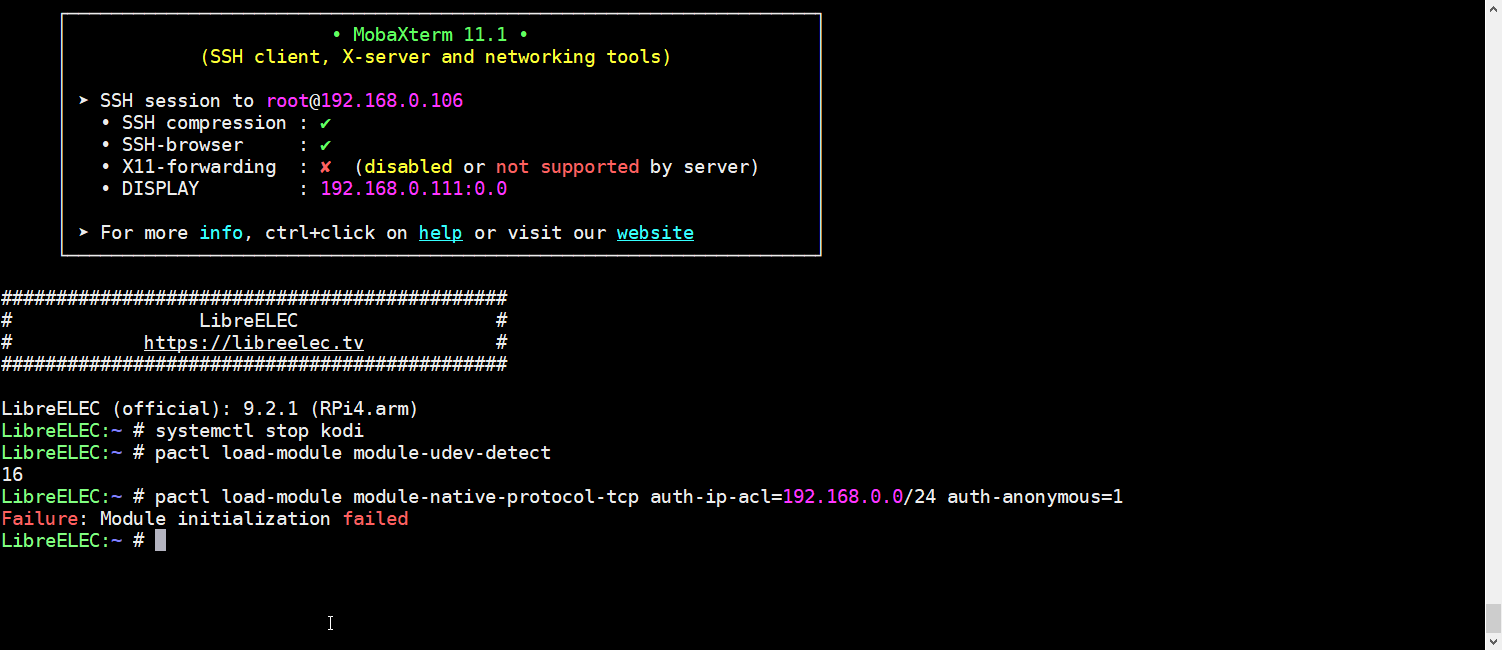This screenshot has width=1502, height=650.
Task: Click the SSH-browser green checkmark
Action: tap(325, 145)
